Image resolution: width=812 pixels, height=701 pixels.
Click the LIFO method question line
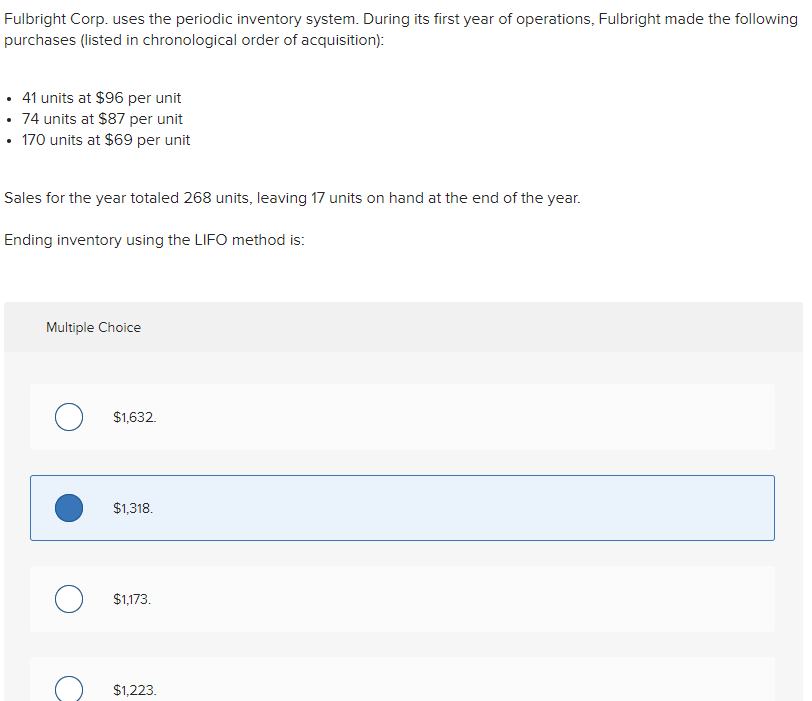153,240
